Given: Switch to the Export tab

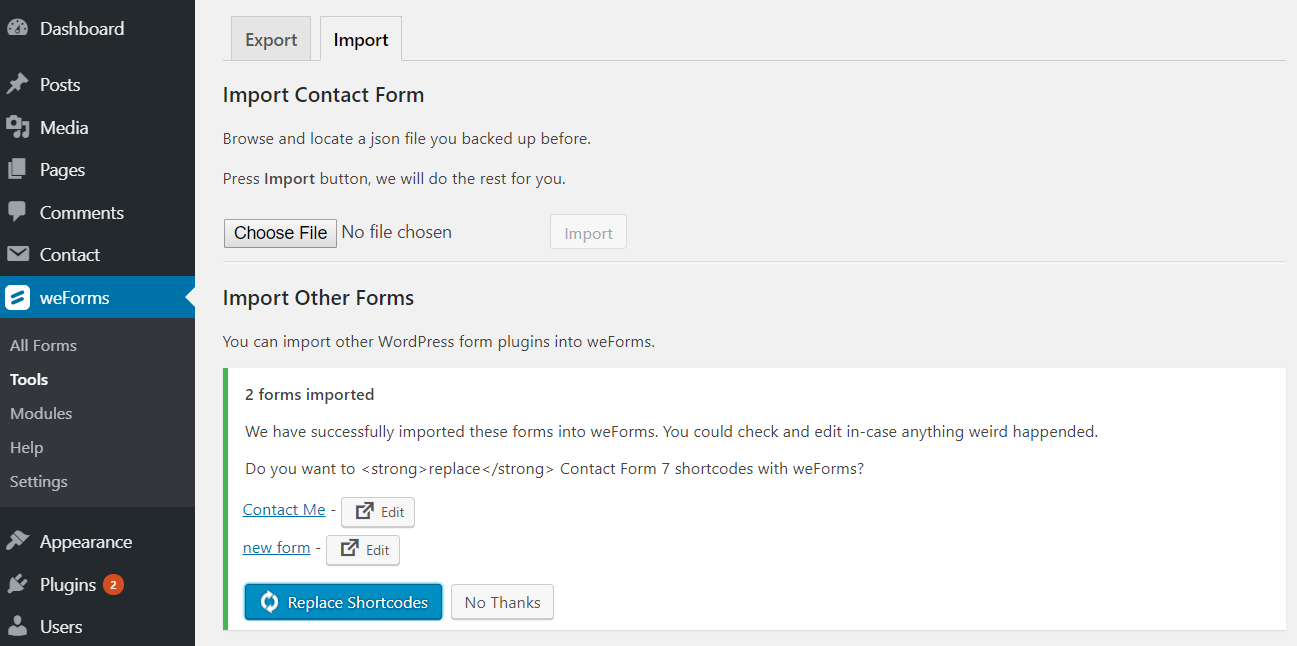Looking at the screenshot, I should (271, 40).
